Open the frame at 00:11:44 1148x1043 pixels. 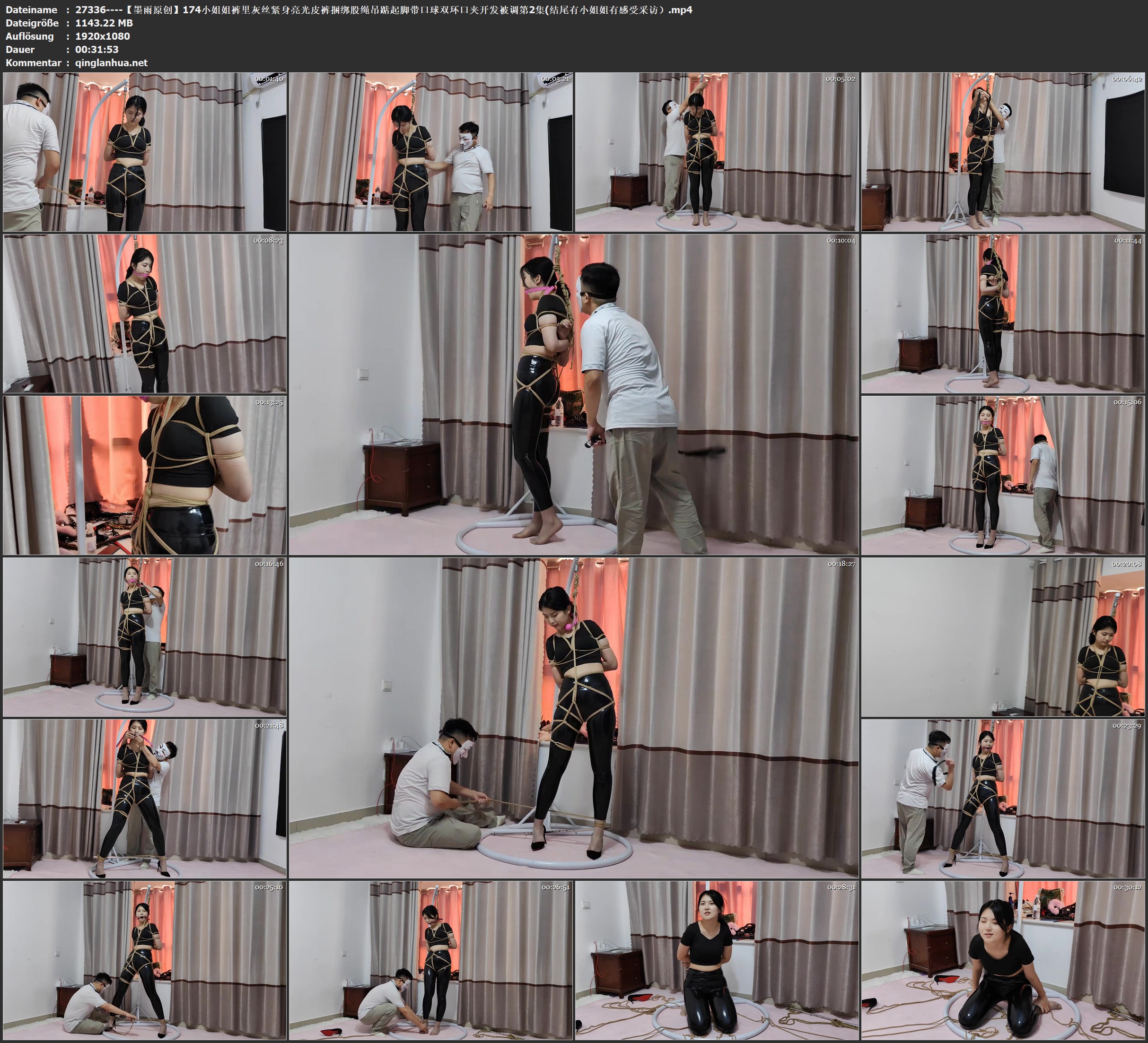pos(1003,313)
